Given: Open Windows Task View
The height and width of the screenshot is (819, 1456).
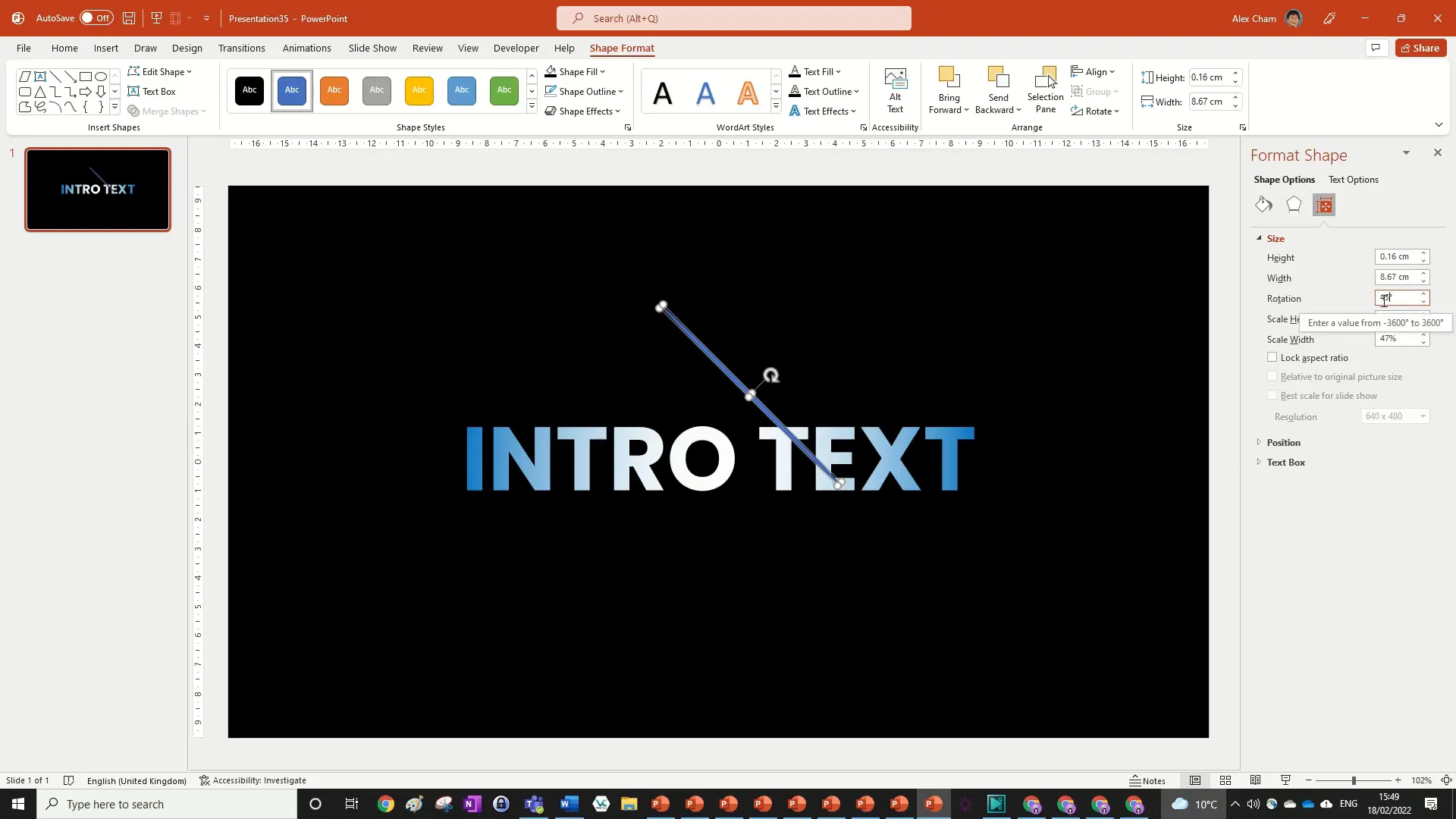Looking at the screenshot, I should (351, 804).
